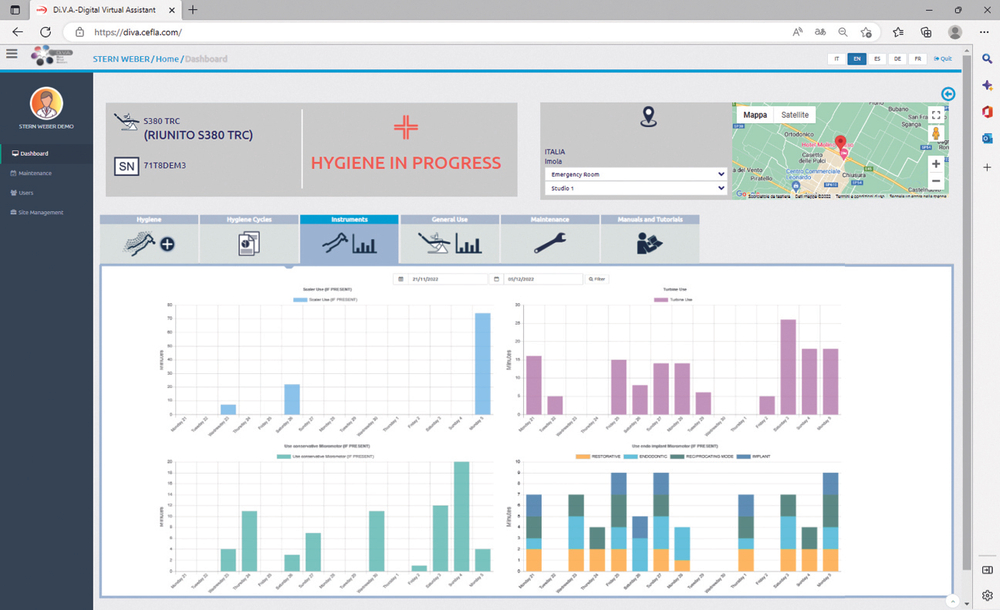
Task: Click Home breadcrumb link
Action: 167,59
